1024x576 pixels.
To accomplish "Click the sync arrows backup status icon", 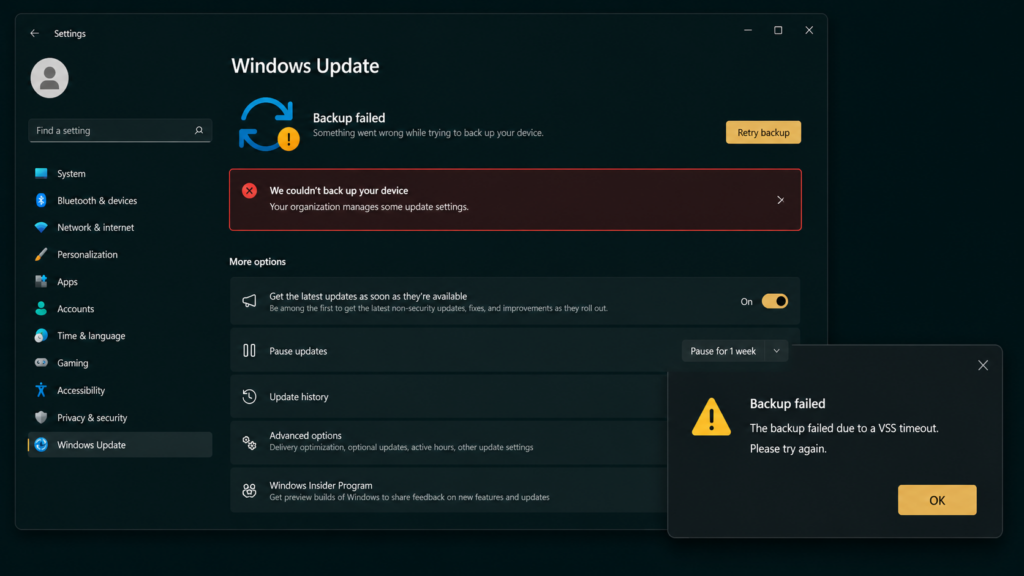I will click(268, 124).
